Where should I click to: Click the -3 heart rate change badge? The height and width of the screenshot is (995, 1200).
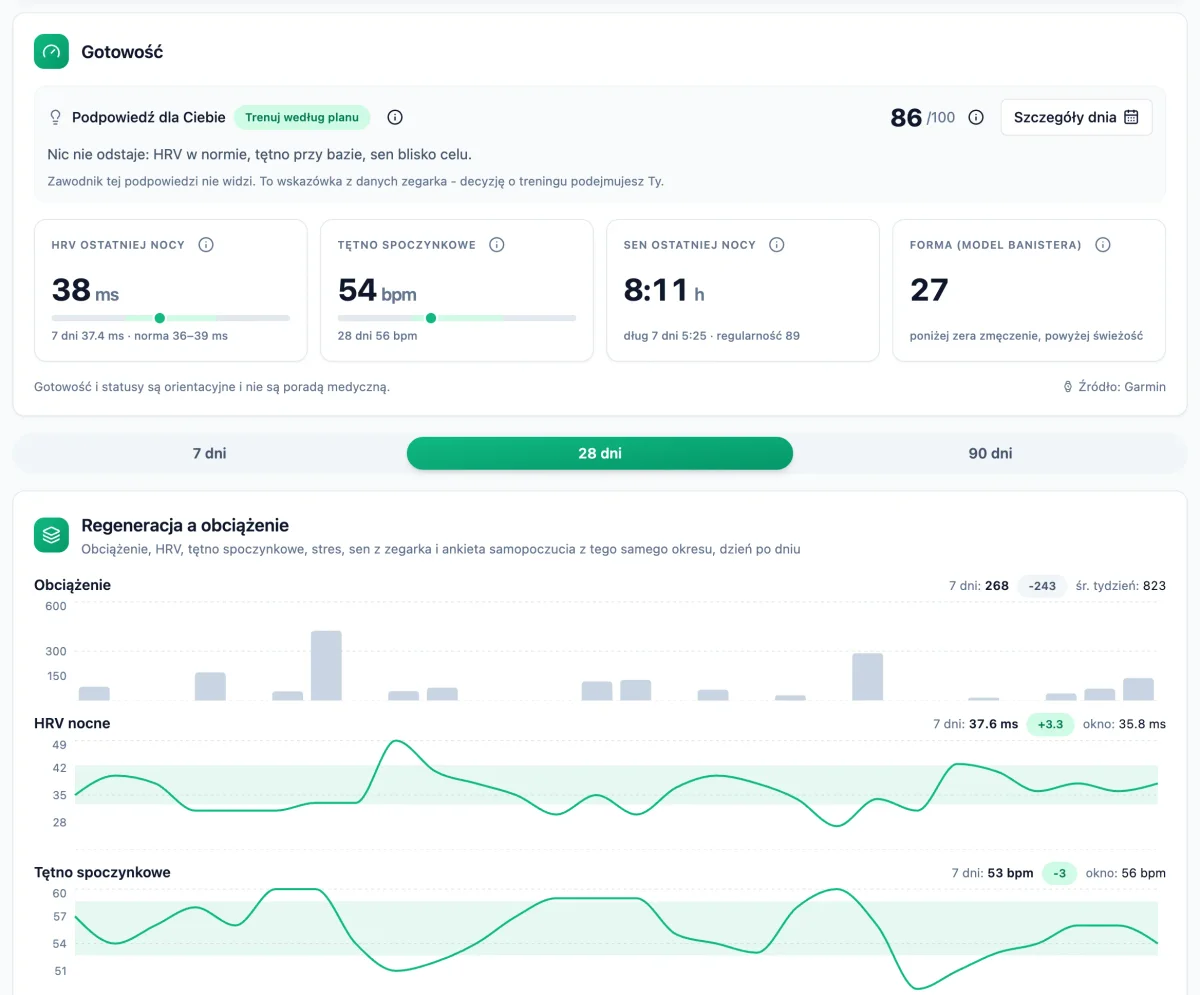pyautogui.click(x=1059, y=873)
